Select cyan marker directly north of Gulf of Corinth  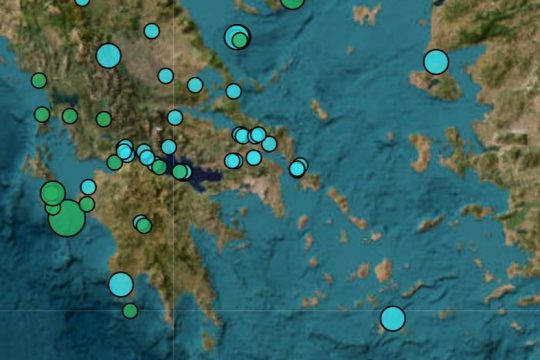pyautogui.click(x=169, y=147)
